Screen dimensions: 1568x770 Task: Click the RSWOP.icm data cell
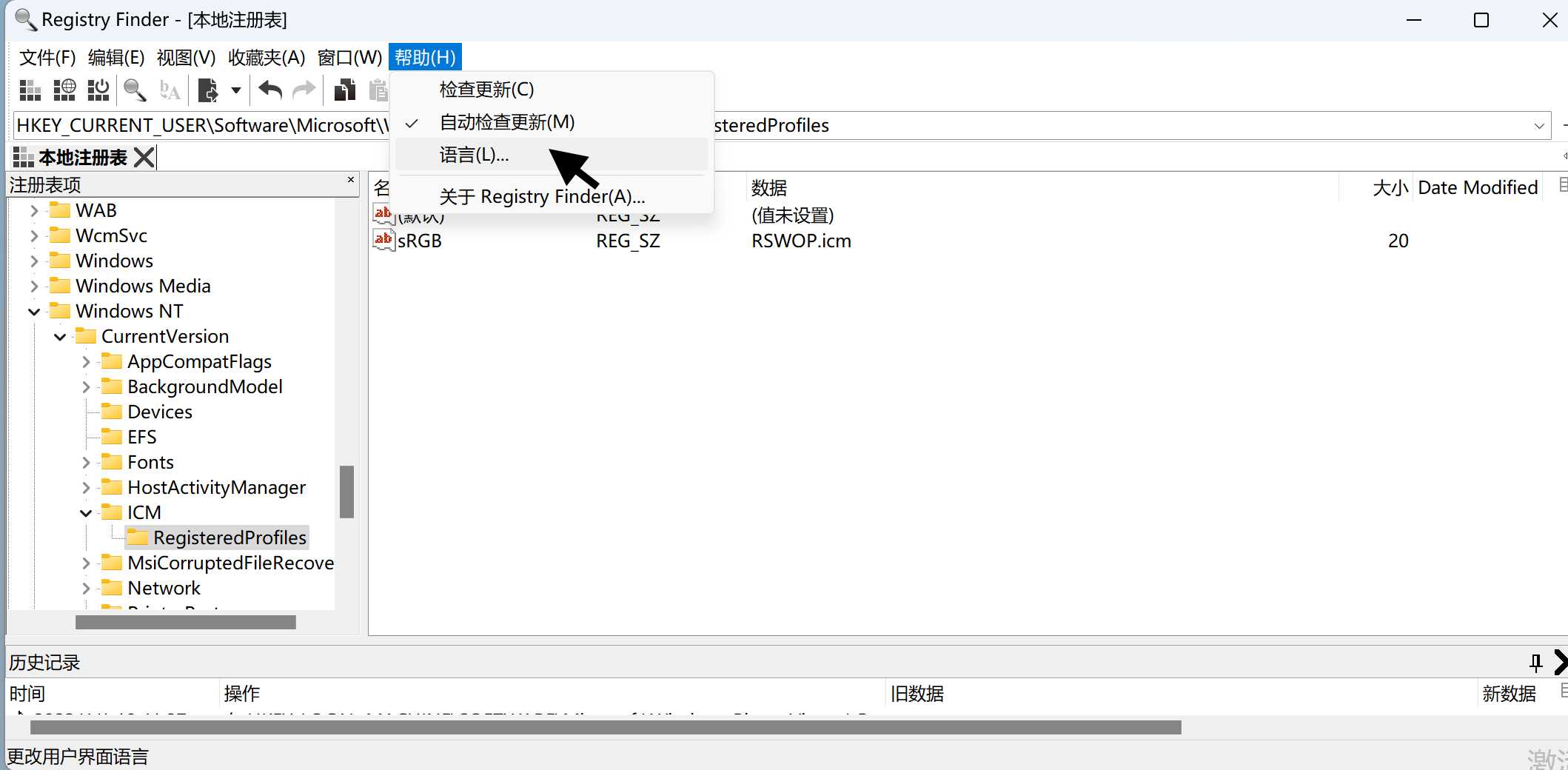pos(801,241)
